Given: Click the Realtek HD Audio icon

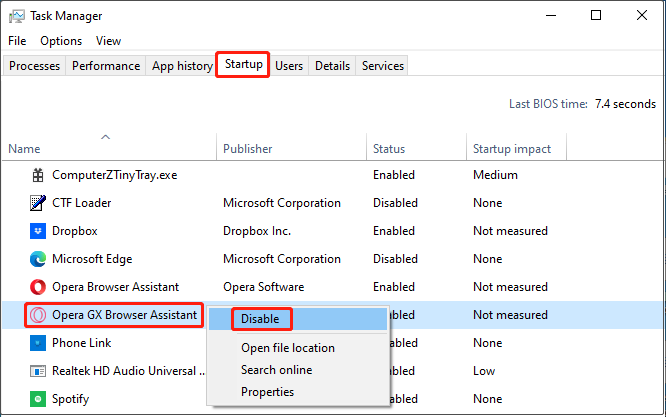Looking at the screenshot, I should (38, 371).
